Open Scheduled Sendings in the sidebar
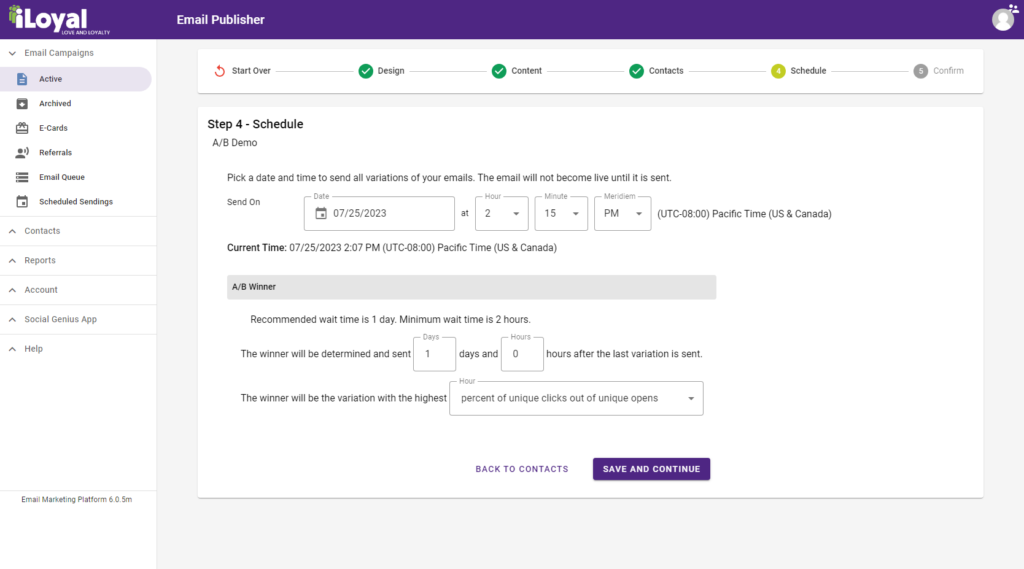 (x=76, y=202)
